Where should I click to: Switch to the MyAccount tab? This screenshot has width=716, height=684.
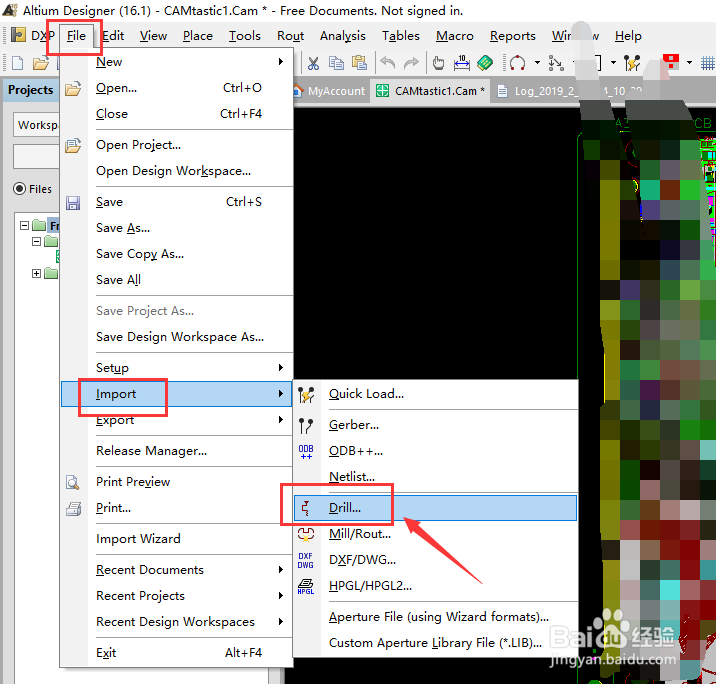pos(331,91)
